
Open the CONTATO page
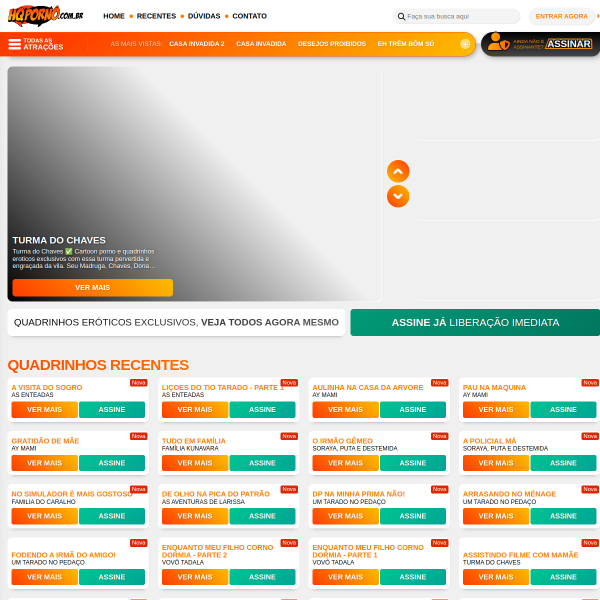pos(249,16)
